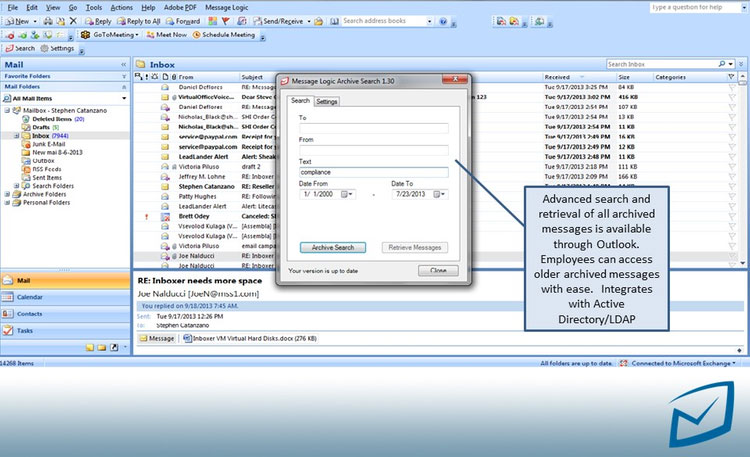This screenshot has width=750, height=457.
Task: Click the magnifier icon in Search Inbox
Action: pyautogui.click(x=722, y=64)
